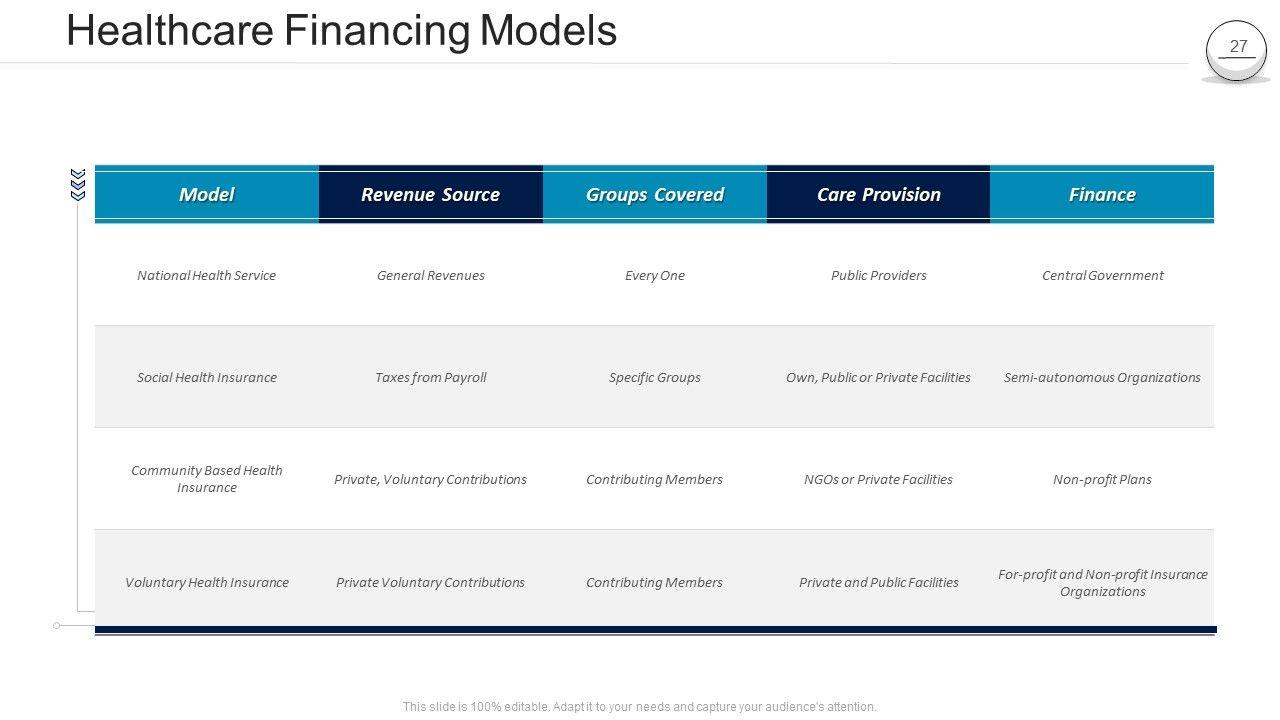Click the Taxes from Payroll cell
This screenshot has width=1280, height=720.
430,378
